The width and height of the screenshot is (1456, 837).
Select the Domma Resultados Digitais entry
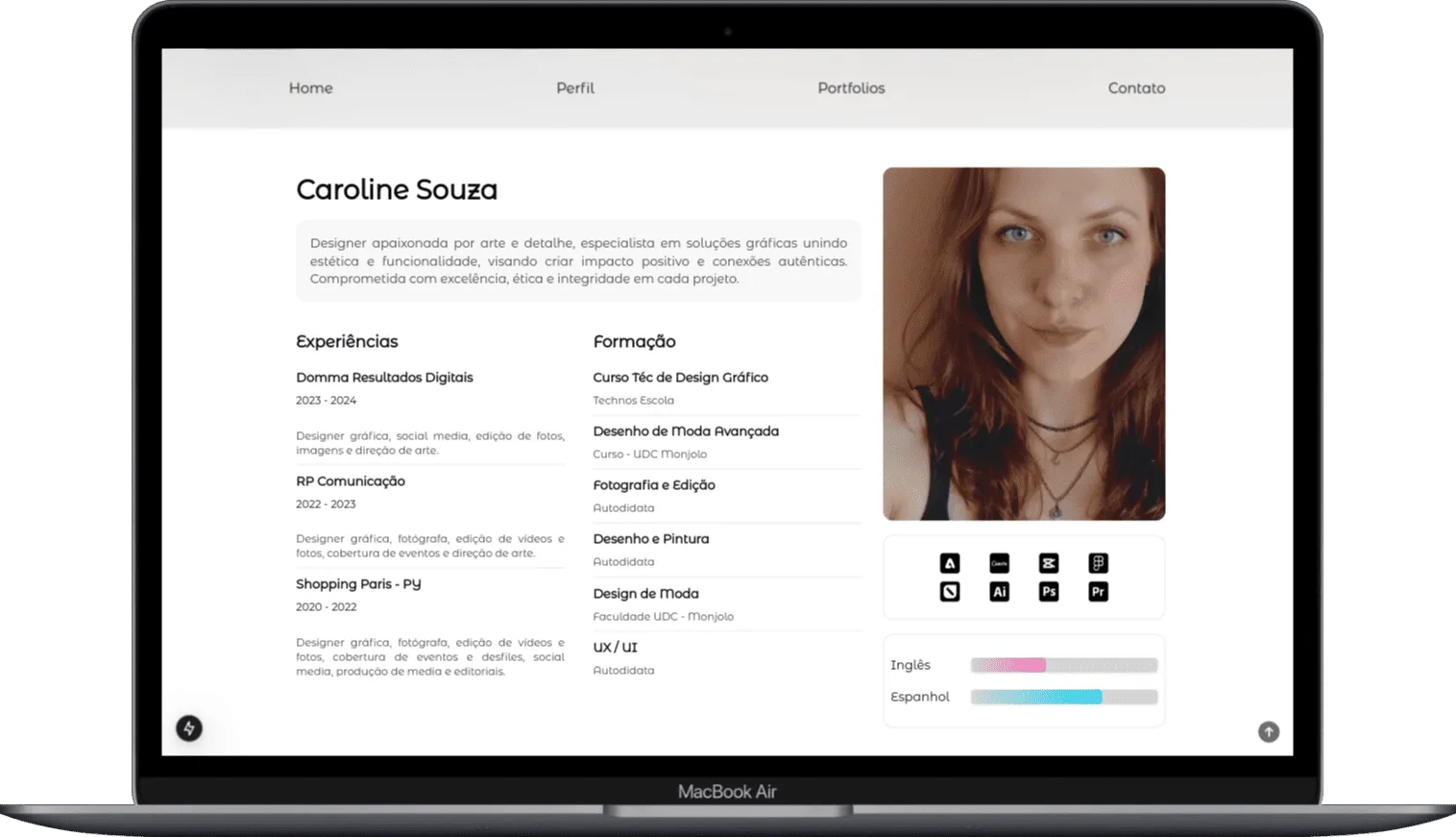tap(384, 378)
